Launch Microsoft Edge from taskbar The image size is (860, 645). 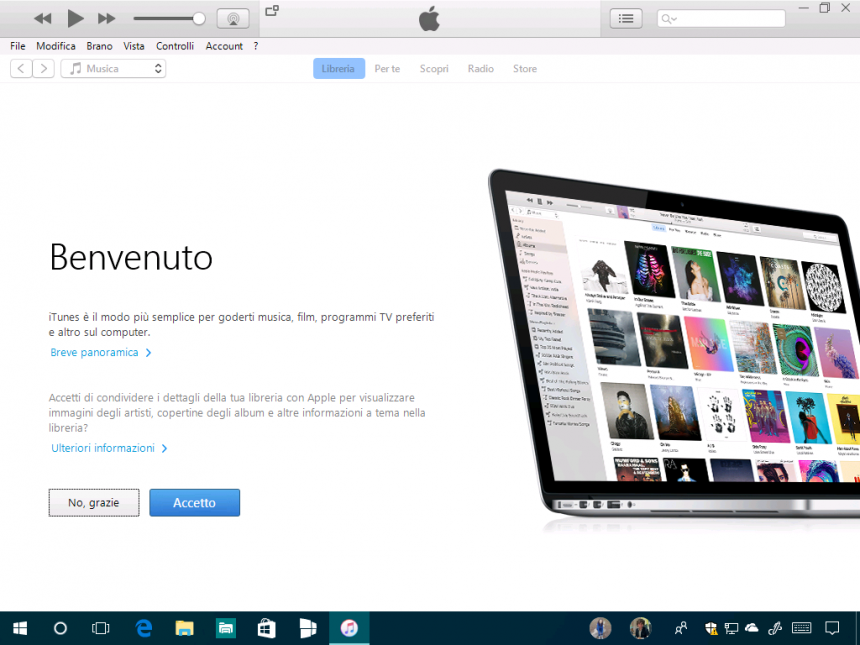click(144, 628)
